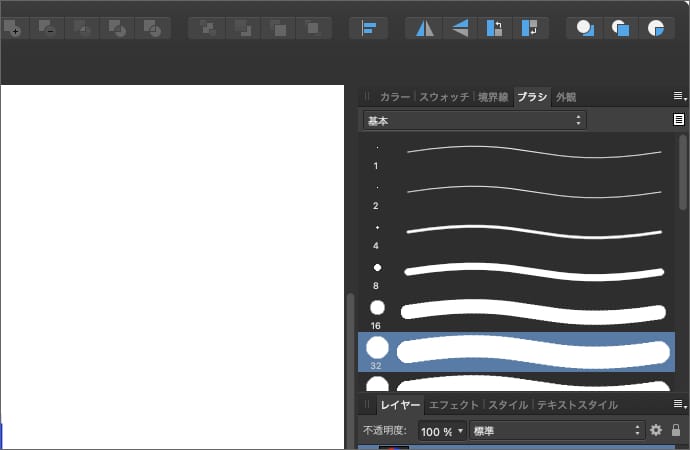Open the opacity 100 % dropdown arrow
This screenshot has height=450, width=690.
click(x=460, y=431)
